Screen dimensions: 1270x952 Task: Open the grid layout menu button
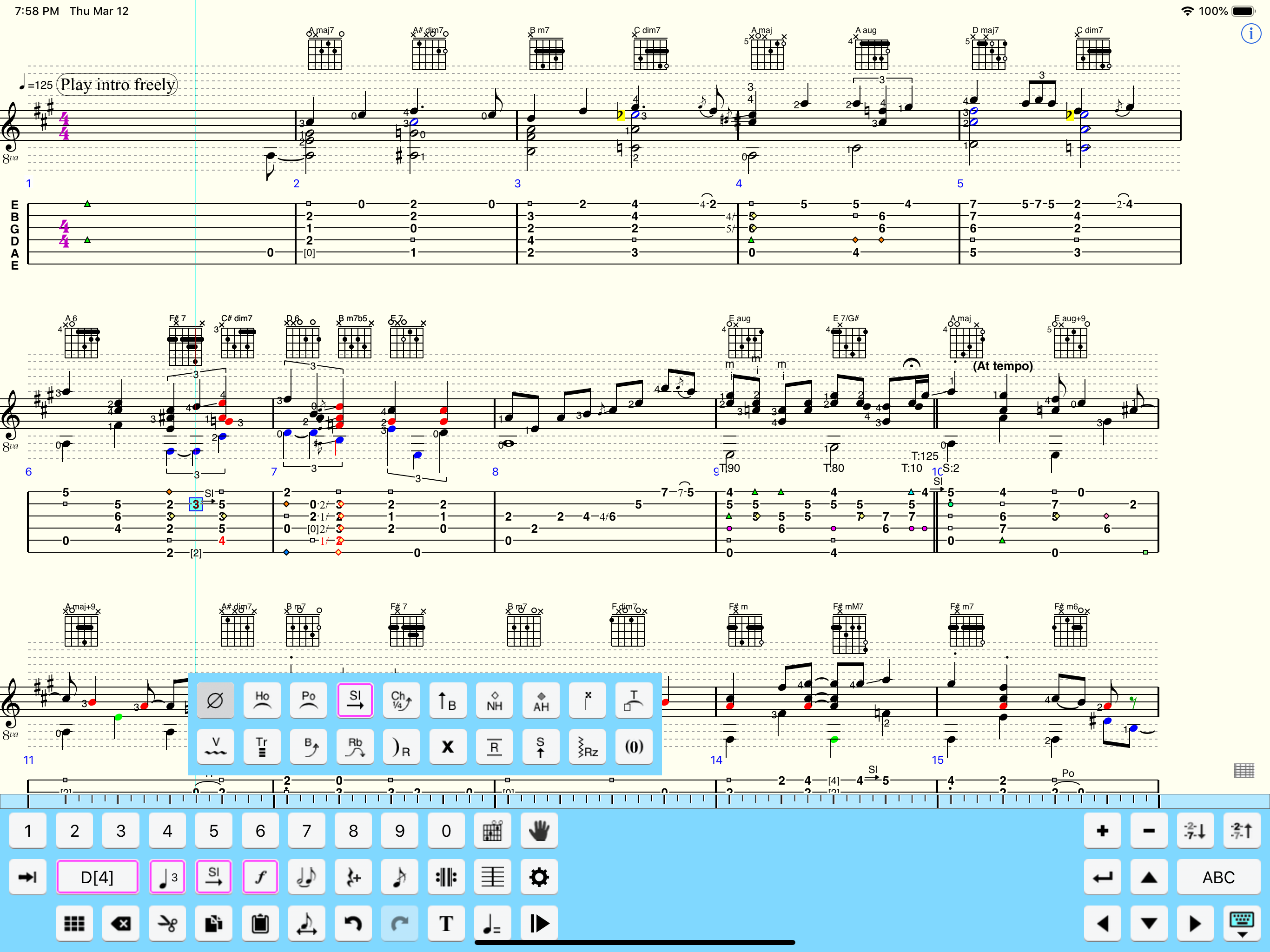point(74,923)
